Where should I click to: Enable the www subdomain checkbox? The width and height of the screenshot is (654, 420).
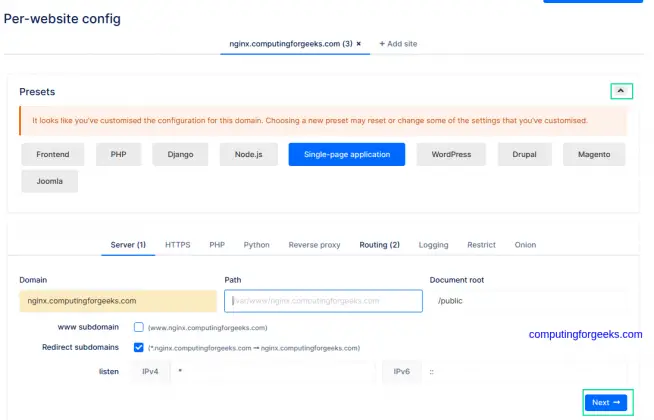coord(139,327)
